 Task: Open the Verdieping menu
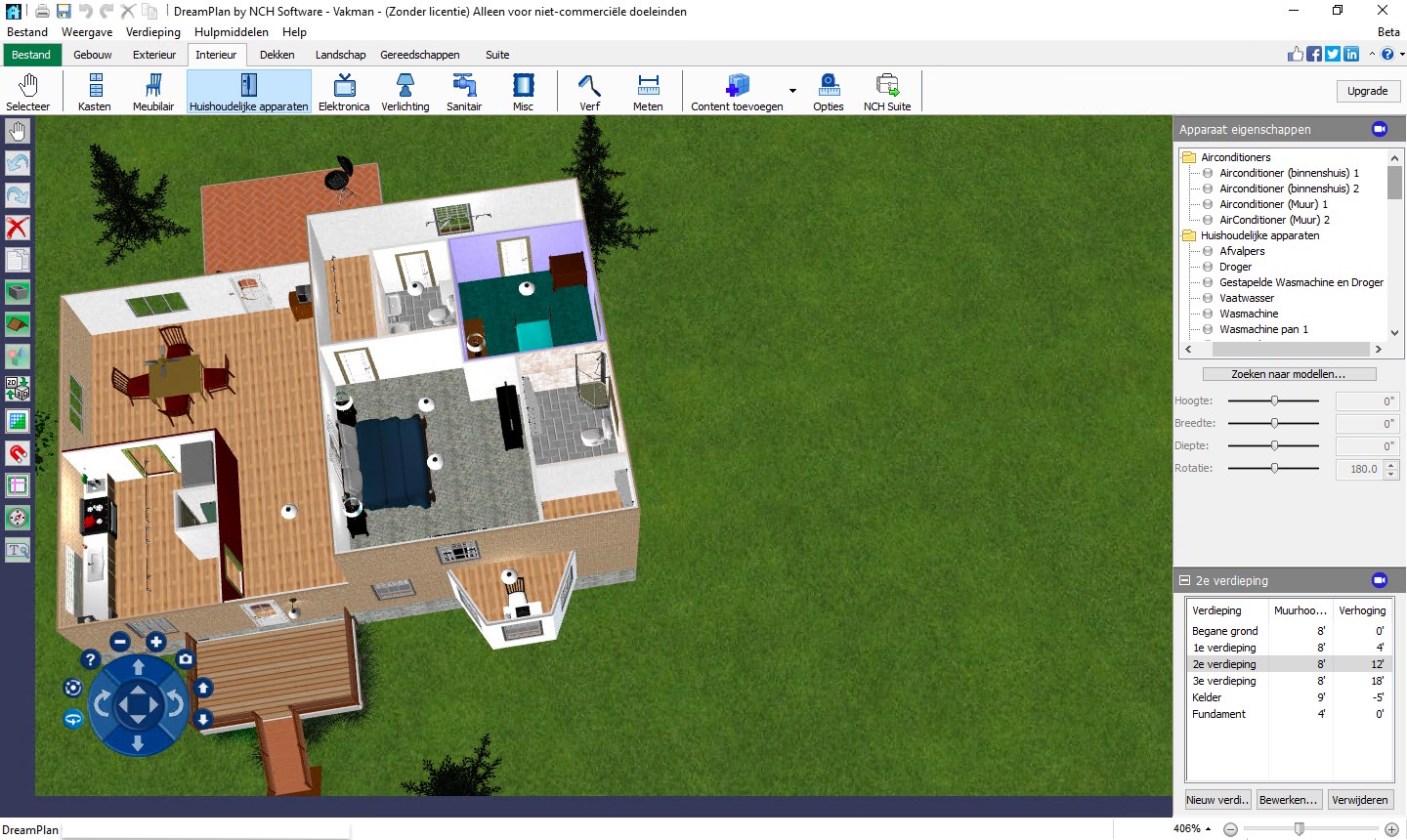point(152,31)
